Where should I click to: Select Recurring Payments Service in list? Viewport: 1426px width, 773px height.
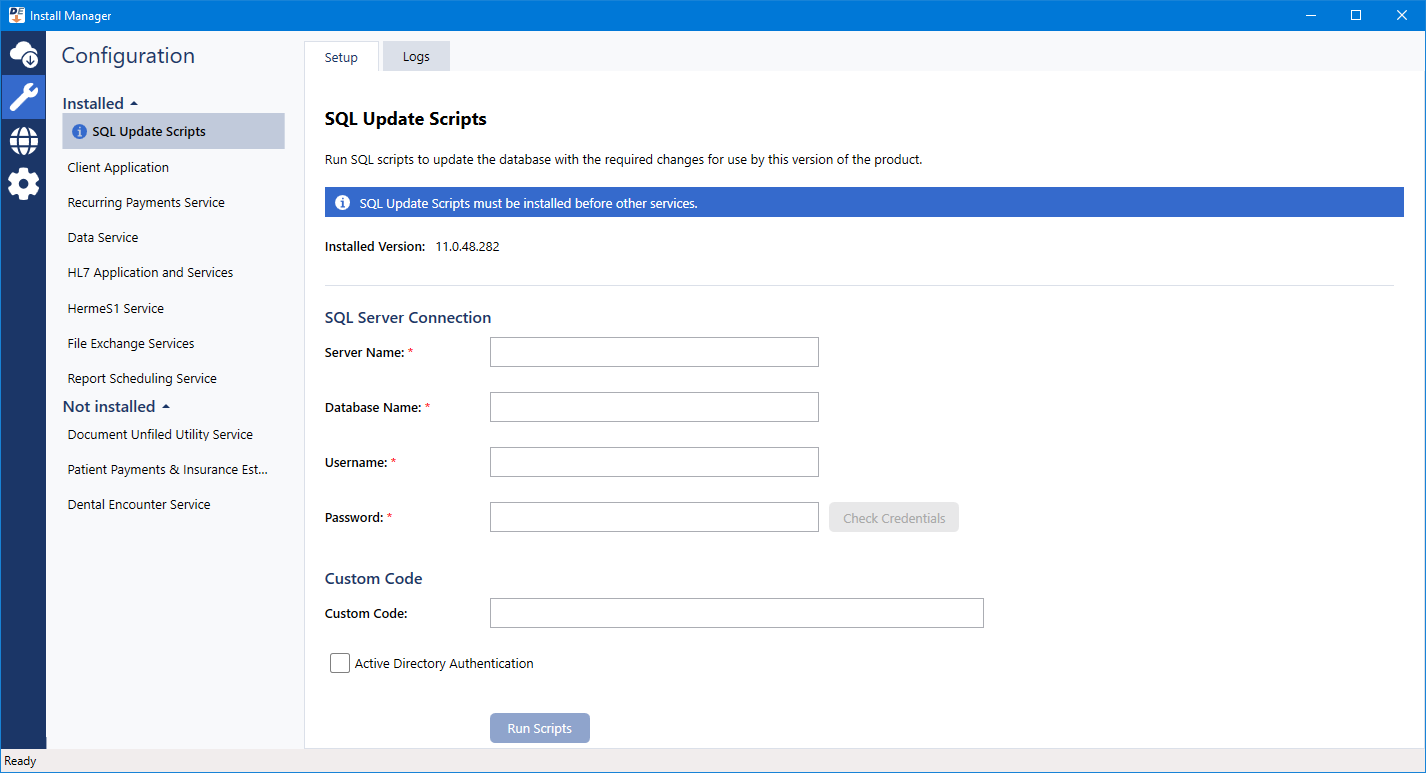click(x=146, y=203)
